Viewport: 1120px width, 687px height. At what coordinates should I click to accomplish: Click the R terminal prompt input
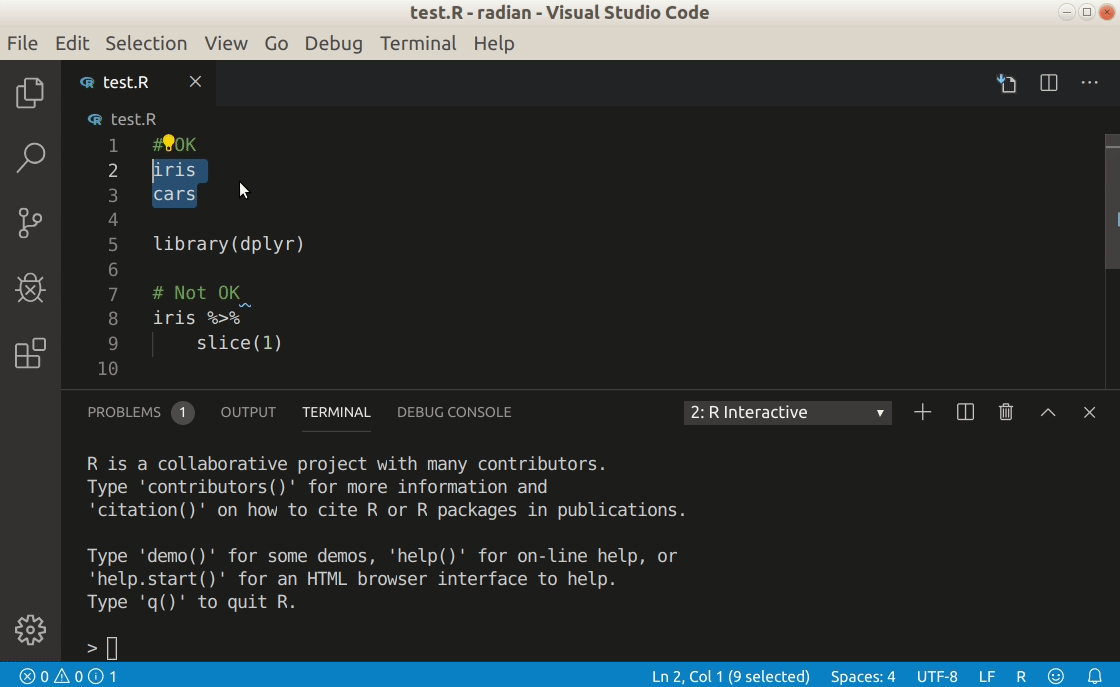pos(112,648)
